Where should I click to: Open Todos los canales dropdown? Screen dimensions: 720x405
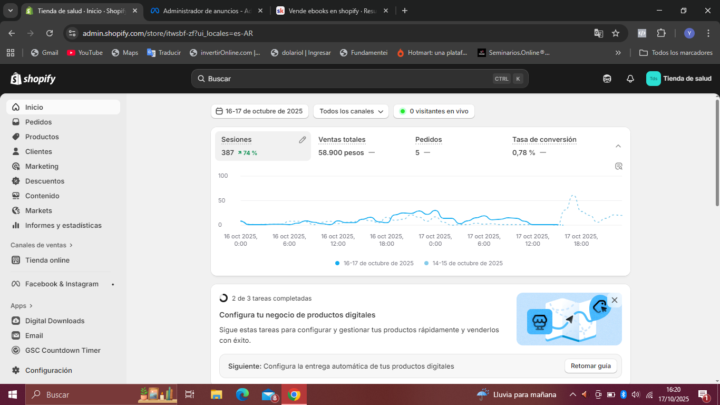pyautogui.click(x=351, y=111)
